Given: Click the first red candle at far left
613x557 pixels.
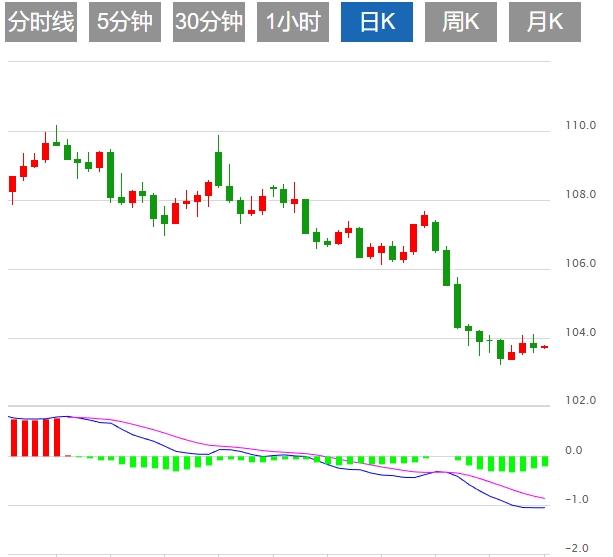Looking at the screenshot, I should click(x=13, y=184).
